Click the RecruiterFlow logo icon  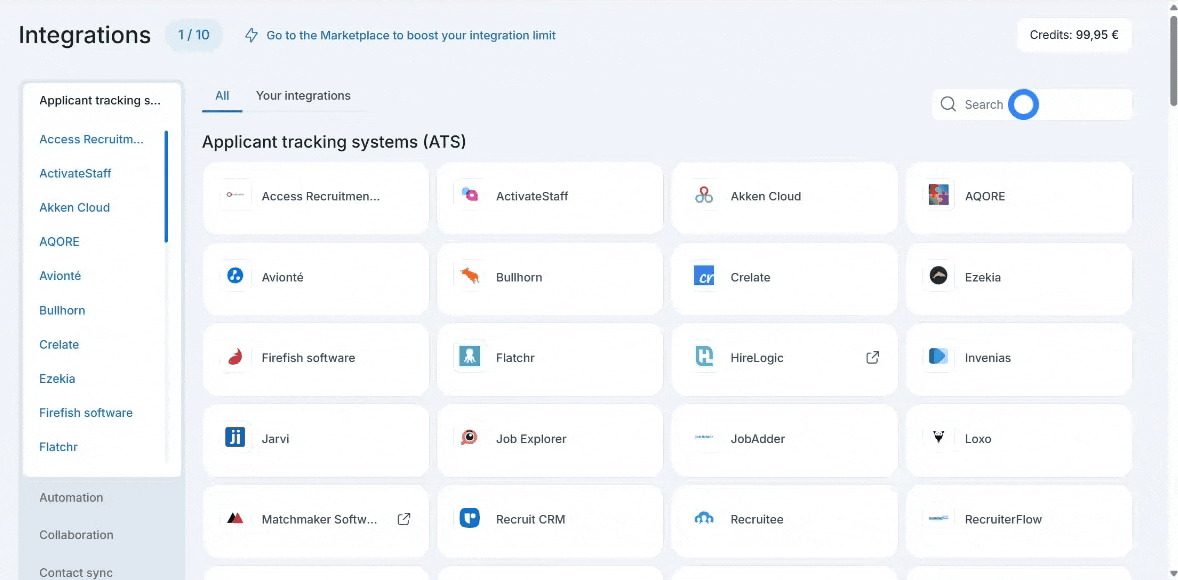pos(938,519)
